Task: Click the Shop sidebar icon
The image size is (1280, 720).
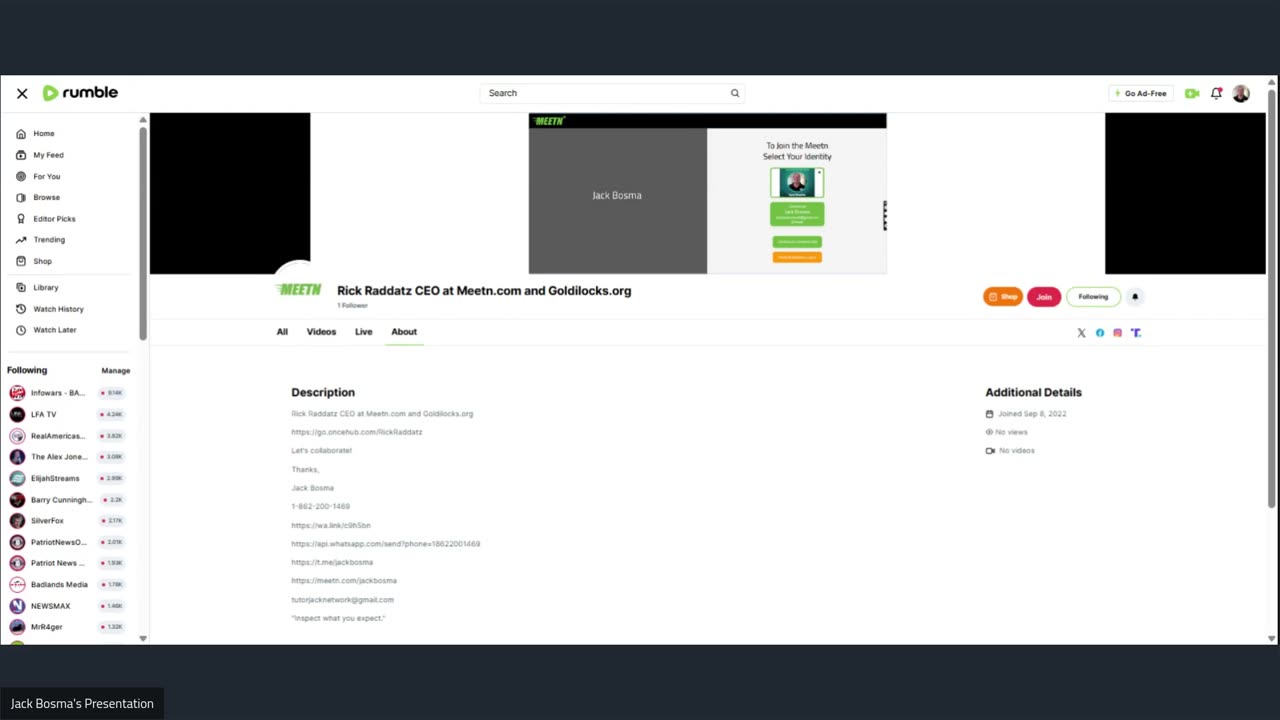Action: [21, 261]
